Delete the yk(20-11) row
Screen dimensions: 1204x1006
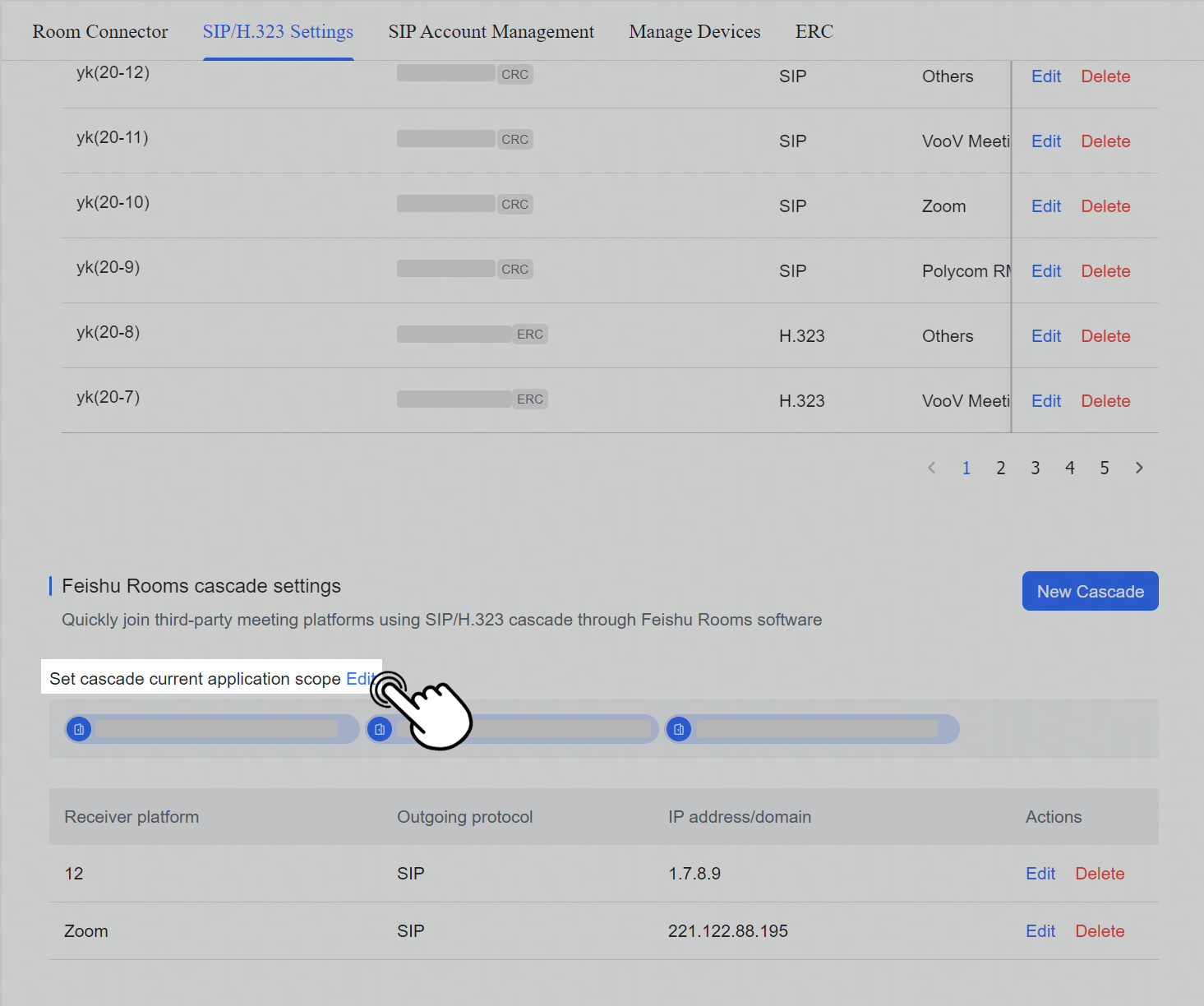click(1105, 141)
